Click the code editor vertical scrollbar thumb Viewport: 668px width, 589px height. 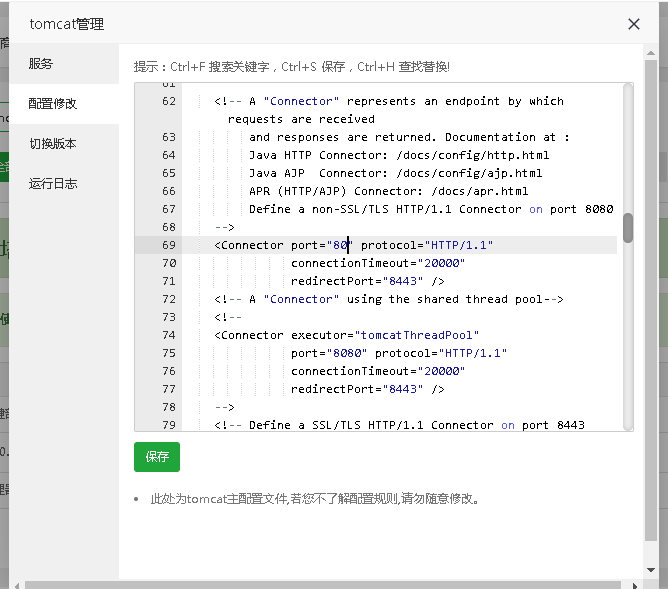click(628, 228)
